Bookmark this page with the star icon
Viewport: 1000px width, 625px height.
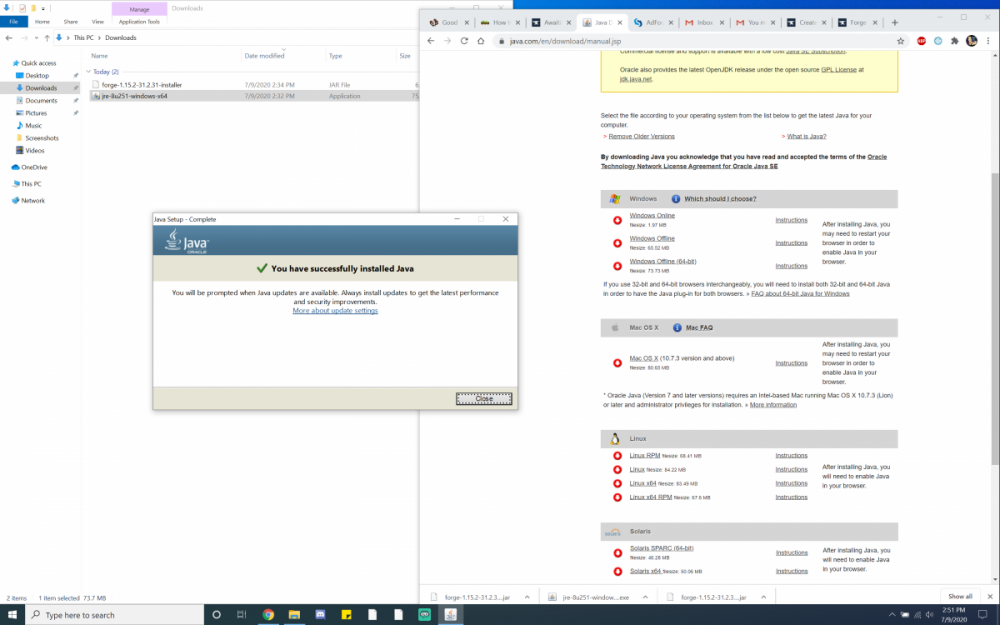[x=901, y=41]
